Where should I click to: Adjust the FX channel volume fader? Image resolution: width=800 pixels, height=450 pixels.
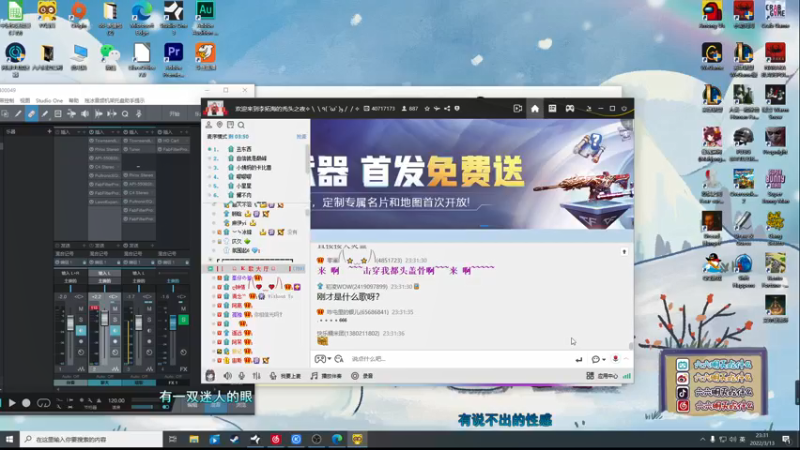click(173, 322)
